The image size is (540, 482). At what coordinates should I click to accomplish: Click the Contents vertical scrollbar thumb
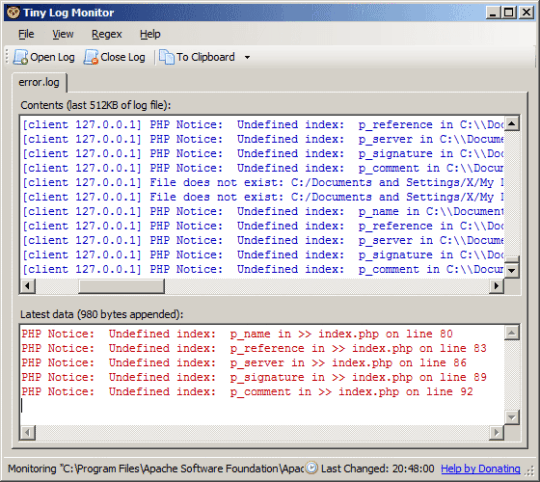(512, 259)
